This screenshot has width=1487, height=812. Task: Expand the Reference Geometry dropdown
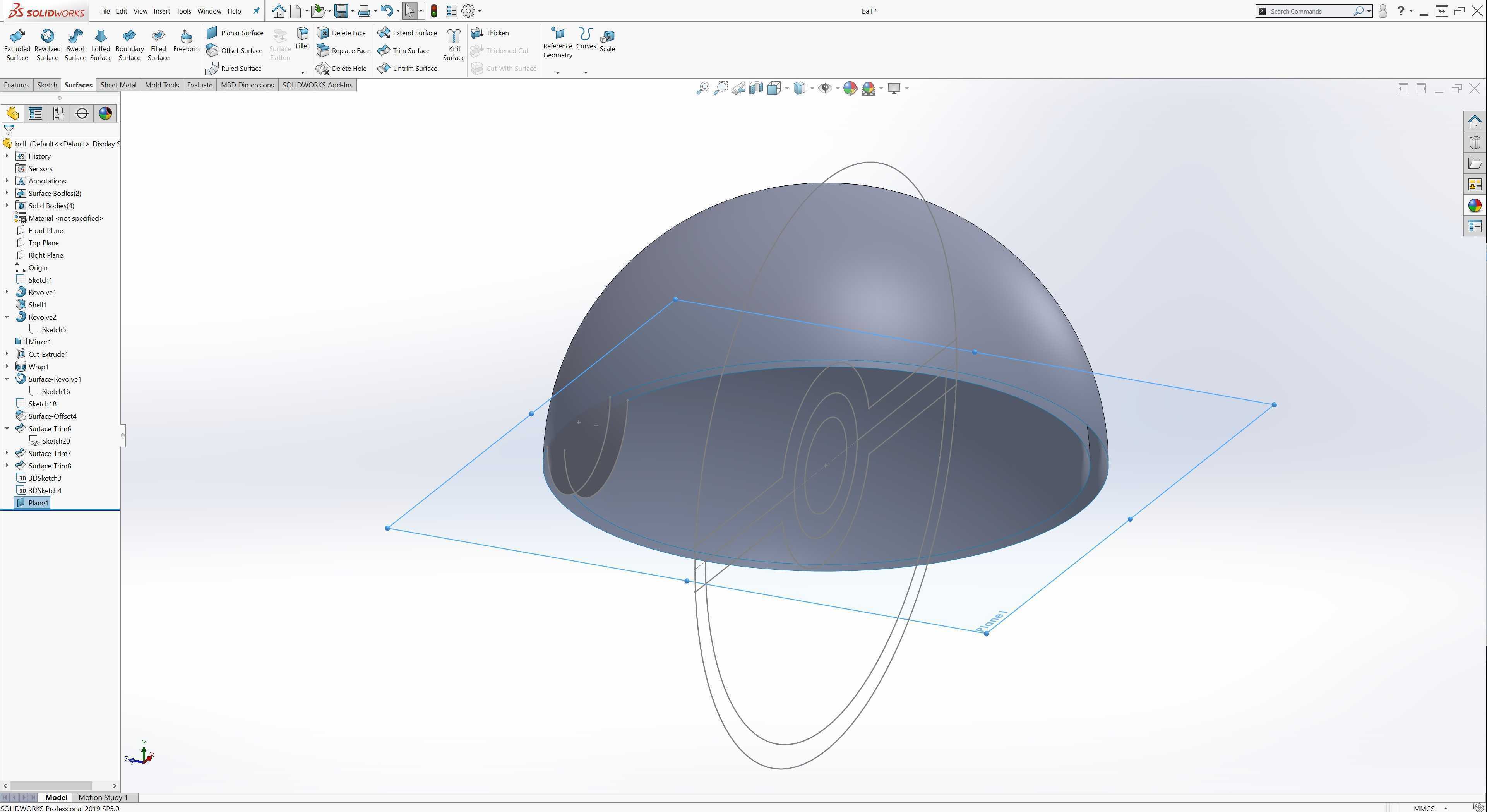(x=558, y=73)
